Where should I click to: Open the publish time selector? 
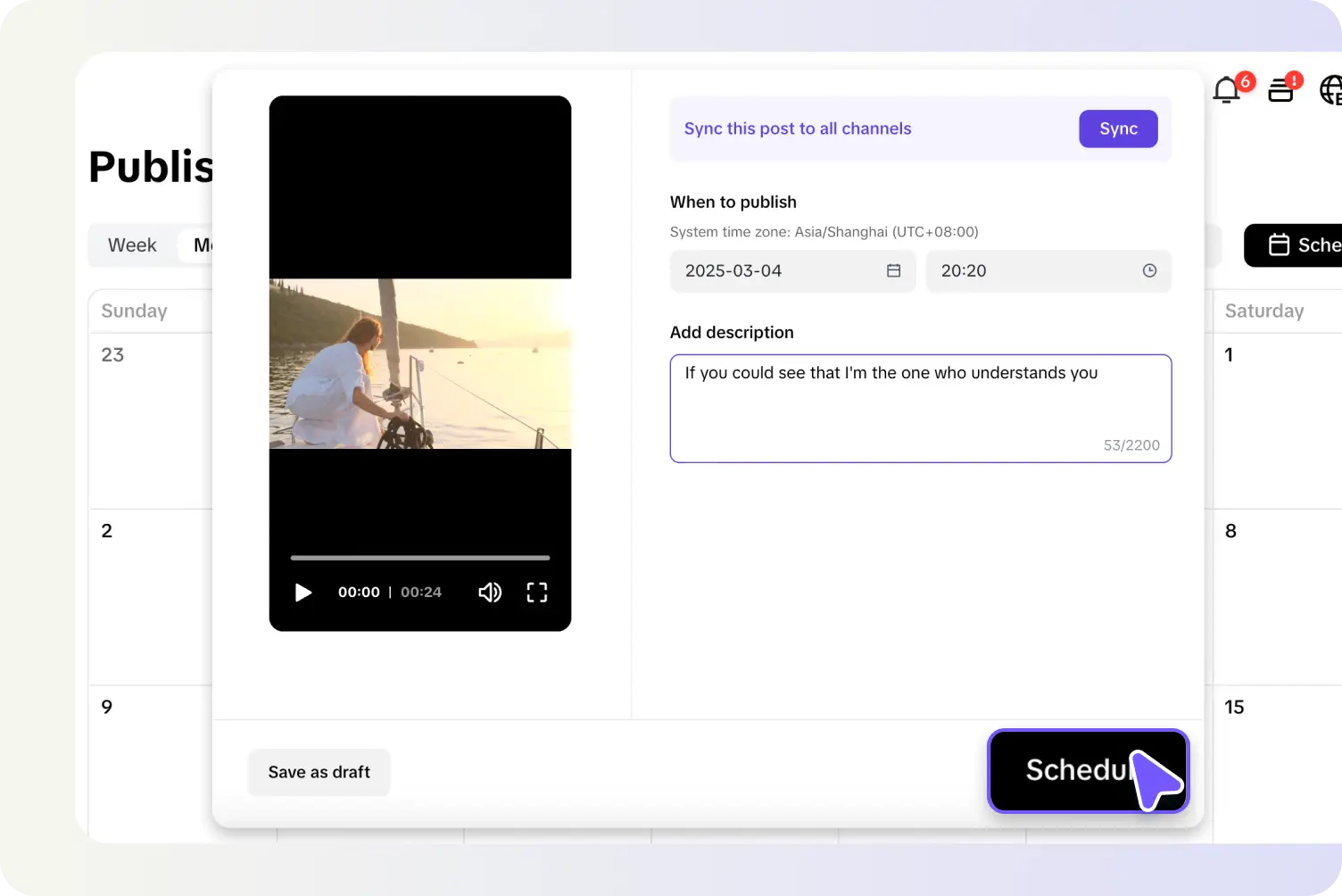pos(1048,270)
